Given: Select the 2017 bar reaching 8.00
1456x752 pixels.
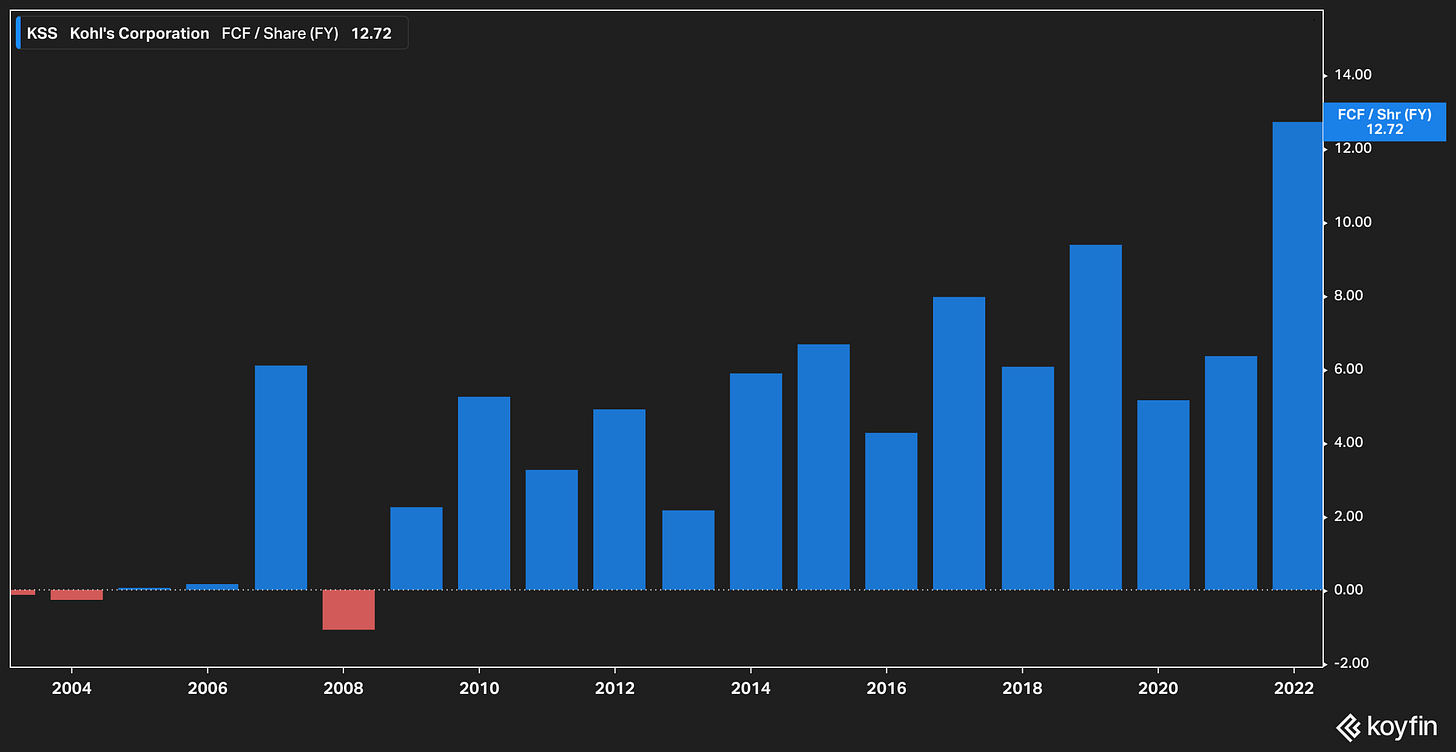Looking at the screenshot, I should pos(959,443).
